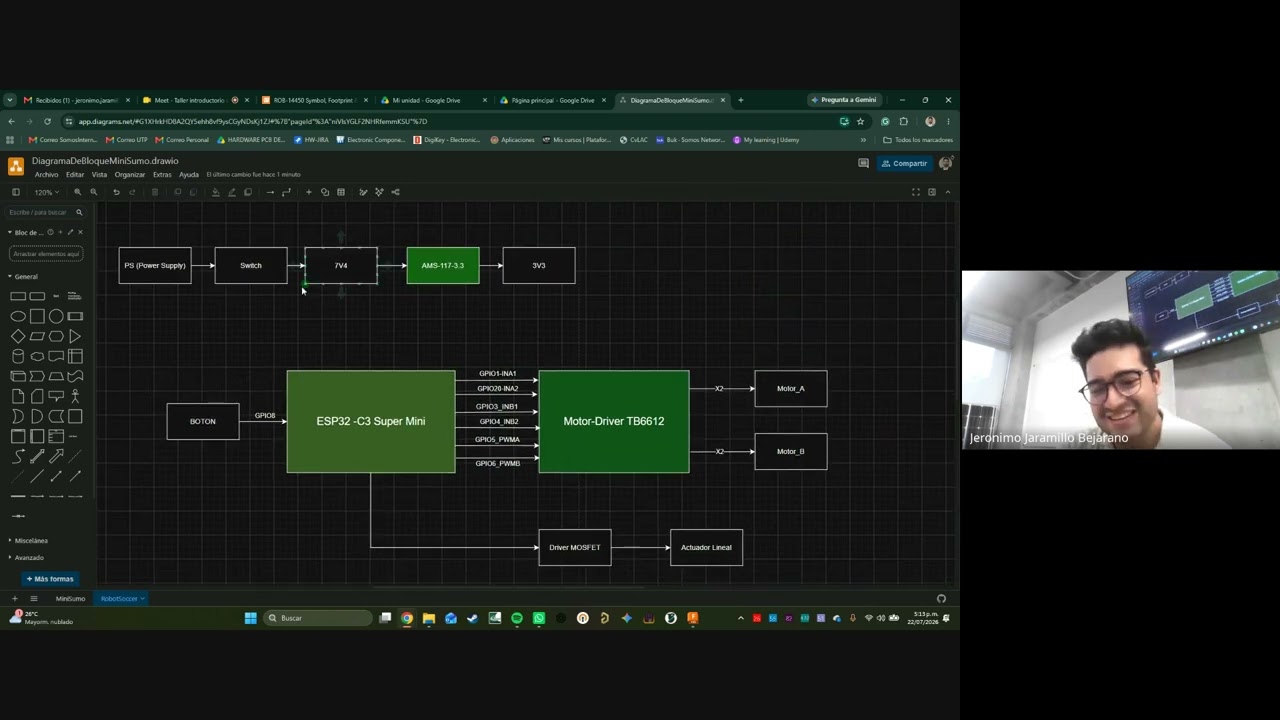Image resolution: width=1280 pixels, height=720 pixels.
Task: Collapse the Bloc de notas section
Action: coord(27,232)
